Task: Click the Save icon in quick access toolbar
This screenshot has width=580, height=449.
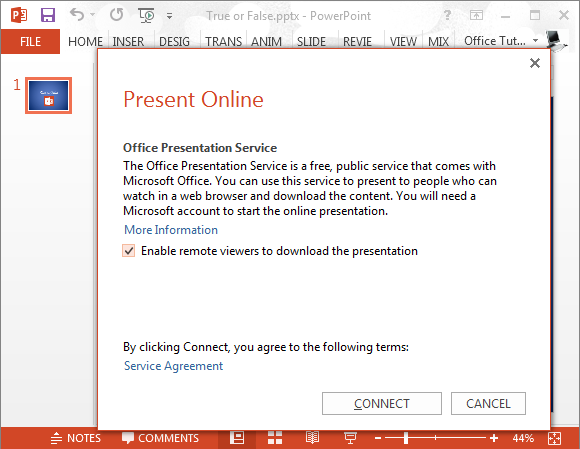Action: [48, 16]
